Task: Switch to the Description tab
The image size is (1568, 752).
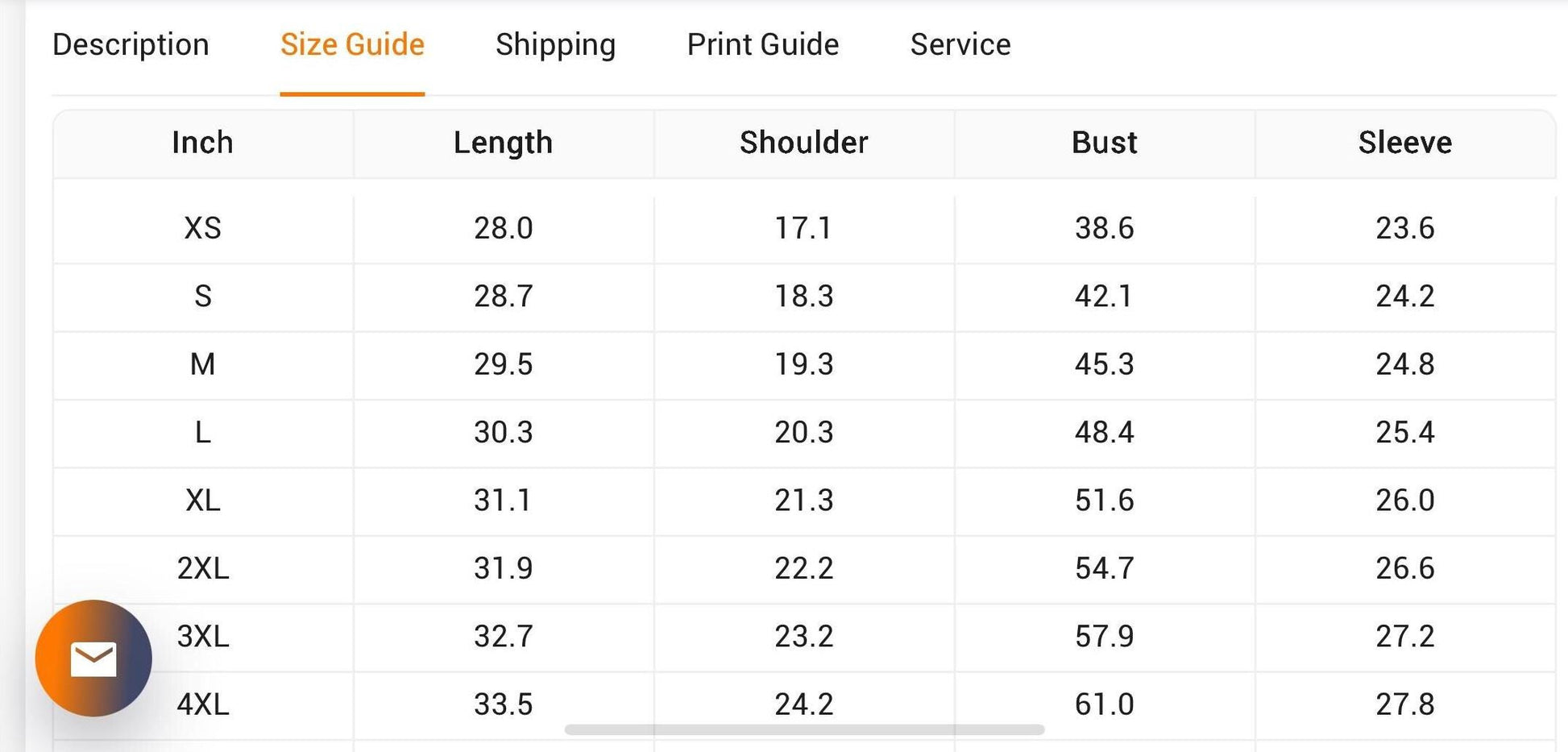Action: pyautogui.click(x=131, y=44)
